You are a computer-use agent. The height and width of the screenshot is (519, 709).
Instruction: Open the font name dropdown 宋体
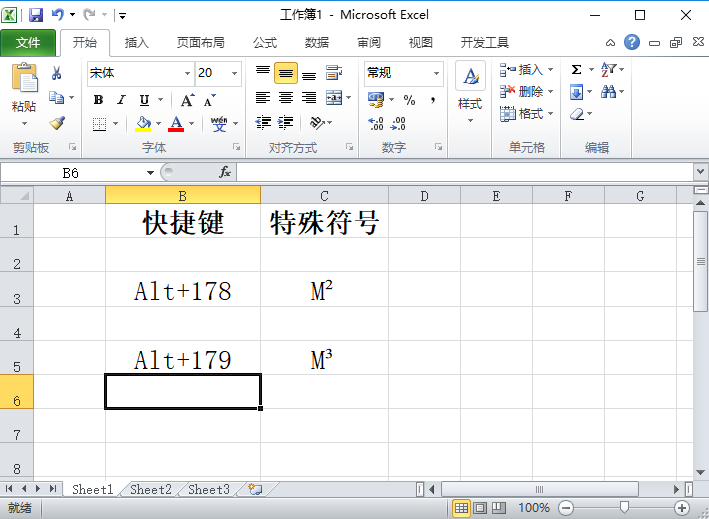187,73
